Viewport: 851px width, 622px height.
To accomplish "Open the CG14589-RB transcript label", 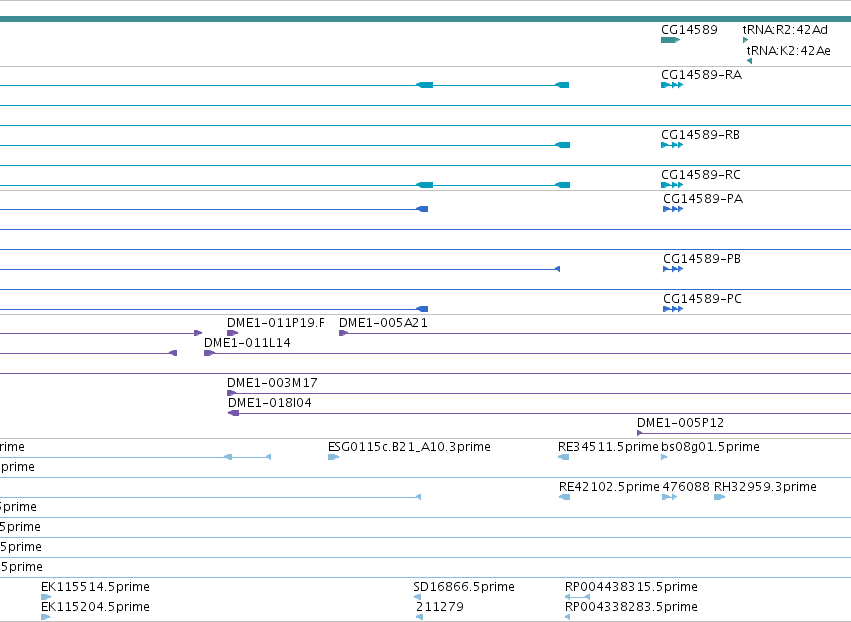I will tap(700, 135).
